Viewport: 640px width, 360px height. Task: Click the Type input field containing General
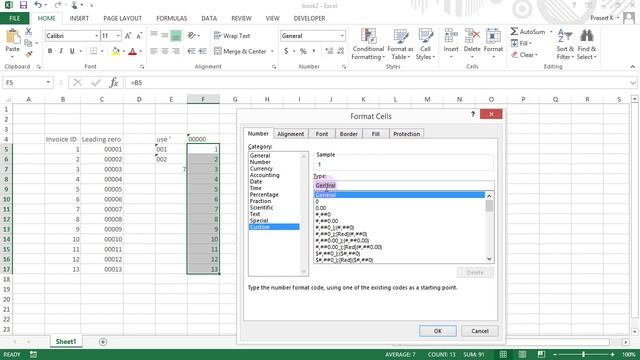pos(403,186)
